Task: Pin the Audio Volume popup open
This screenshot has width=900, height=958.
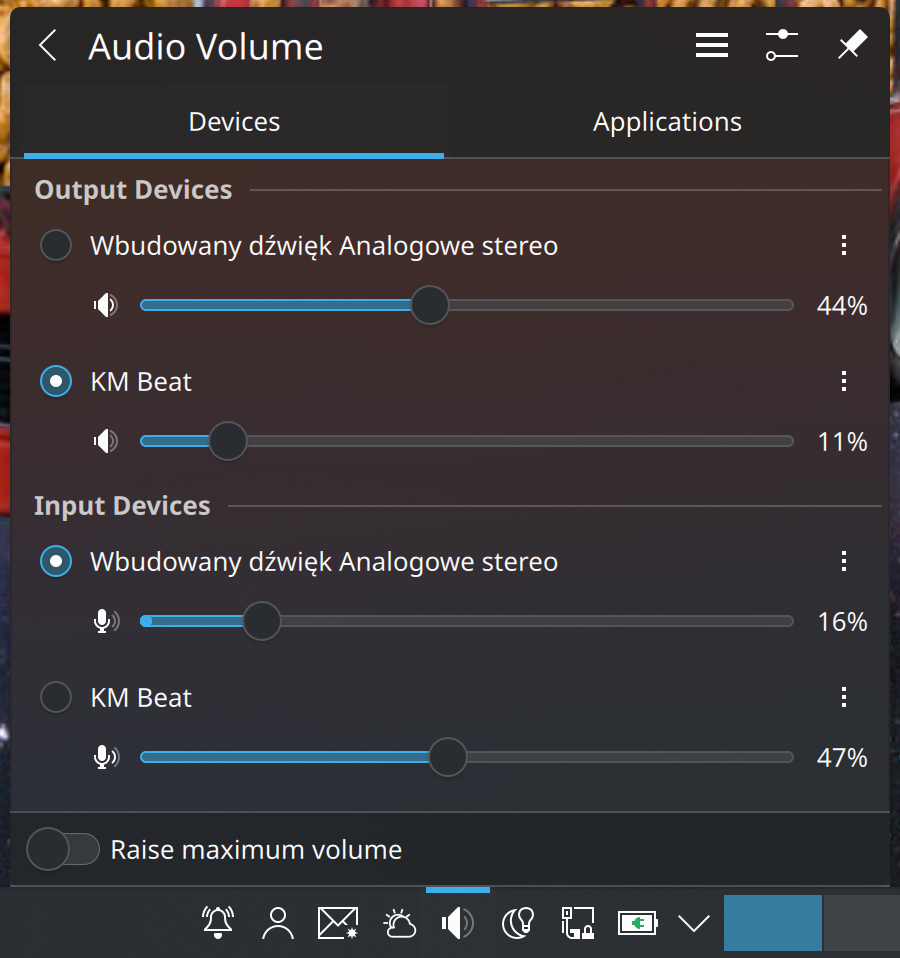Action: click(x=851, y=46)
